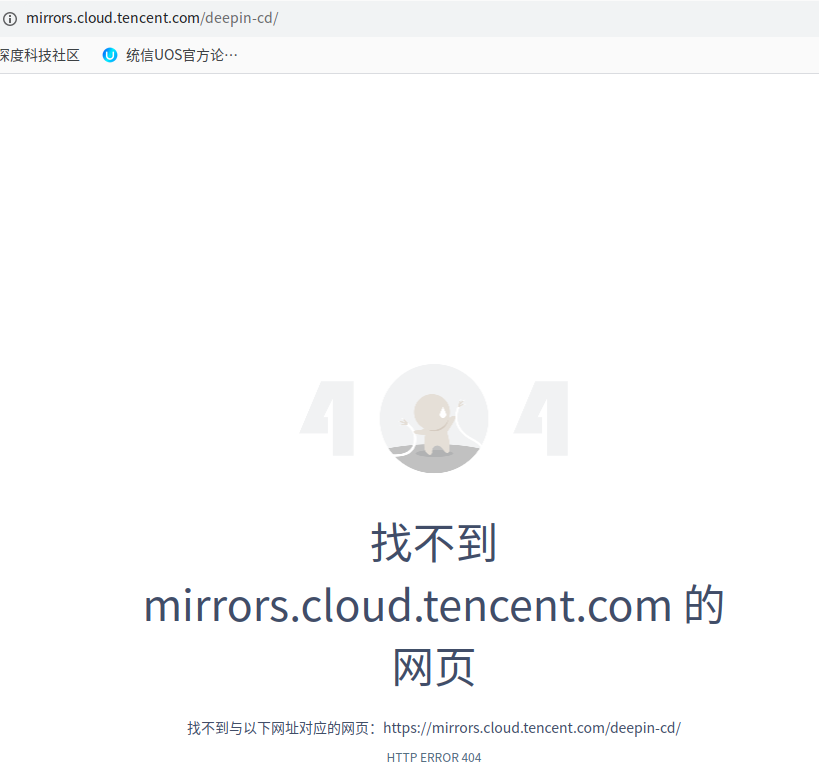The height and width of the screenshot is (770, 819).
Task: Click the 404 crying character illustration
Action: coord(434,418)
